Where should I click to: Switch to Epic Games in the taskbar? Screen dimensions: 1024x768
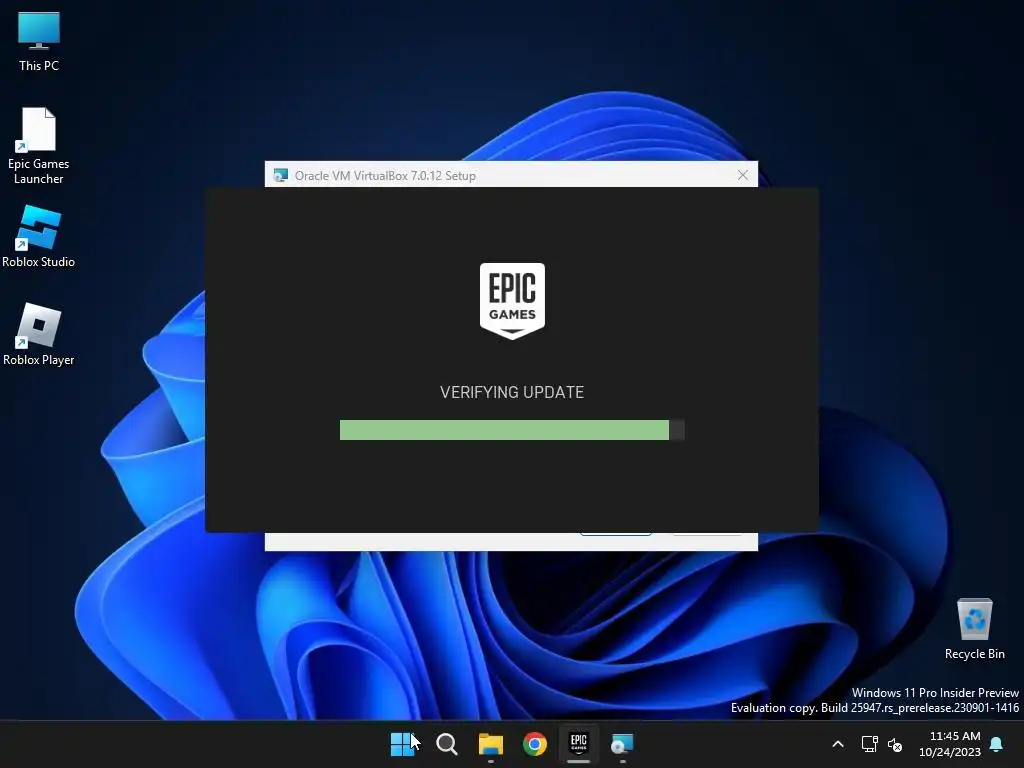[579, 744]
